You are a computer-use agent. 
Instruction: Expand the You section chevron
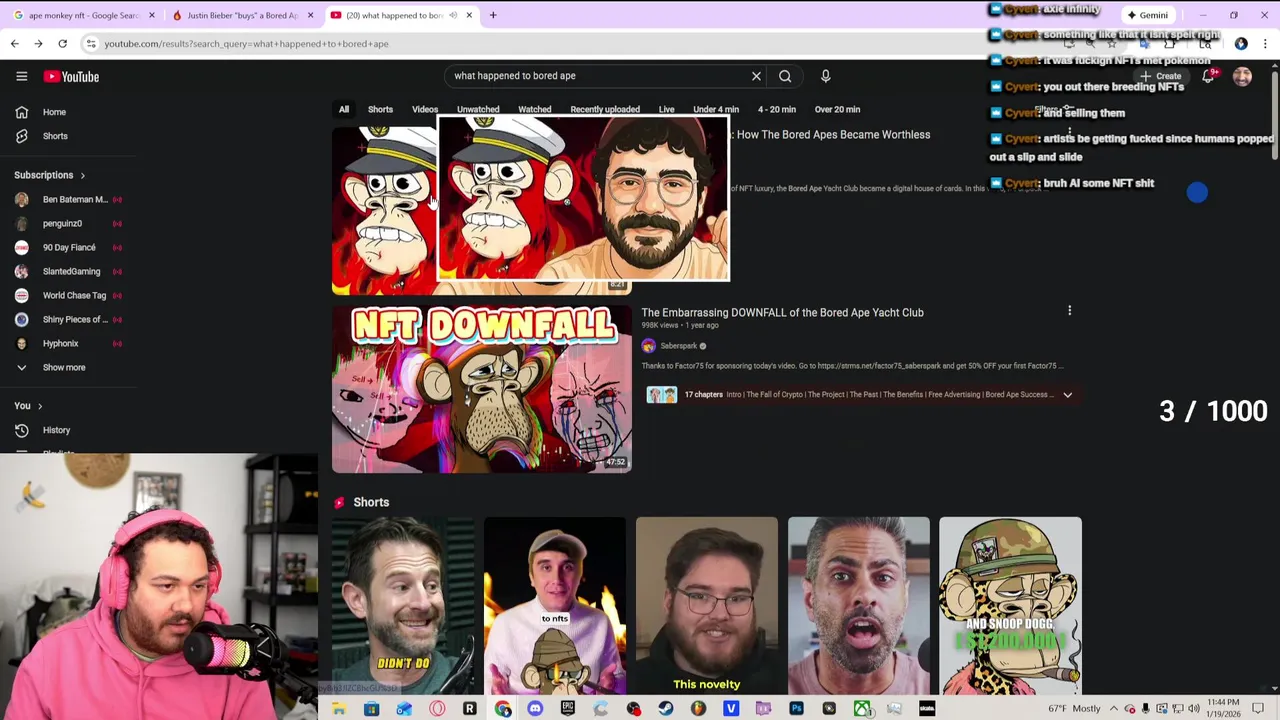point(40,406)
